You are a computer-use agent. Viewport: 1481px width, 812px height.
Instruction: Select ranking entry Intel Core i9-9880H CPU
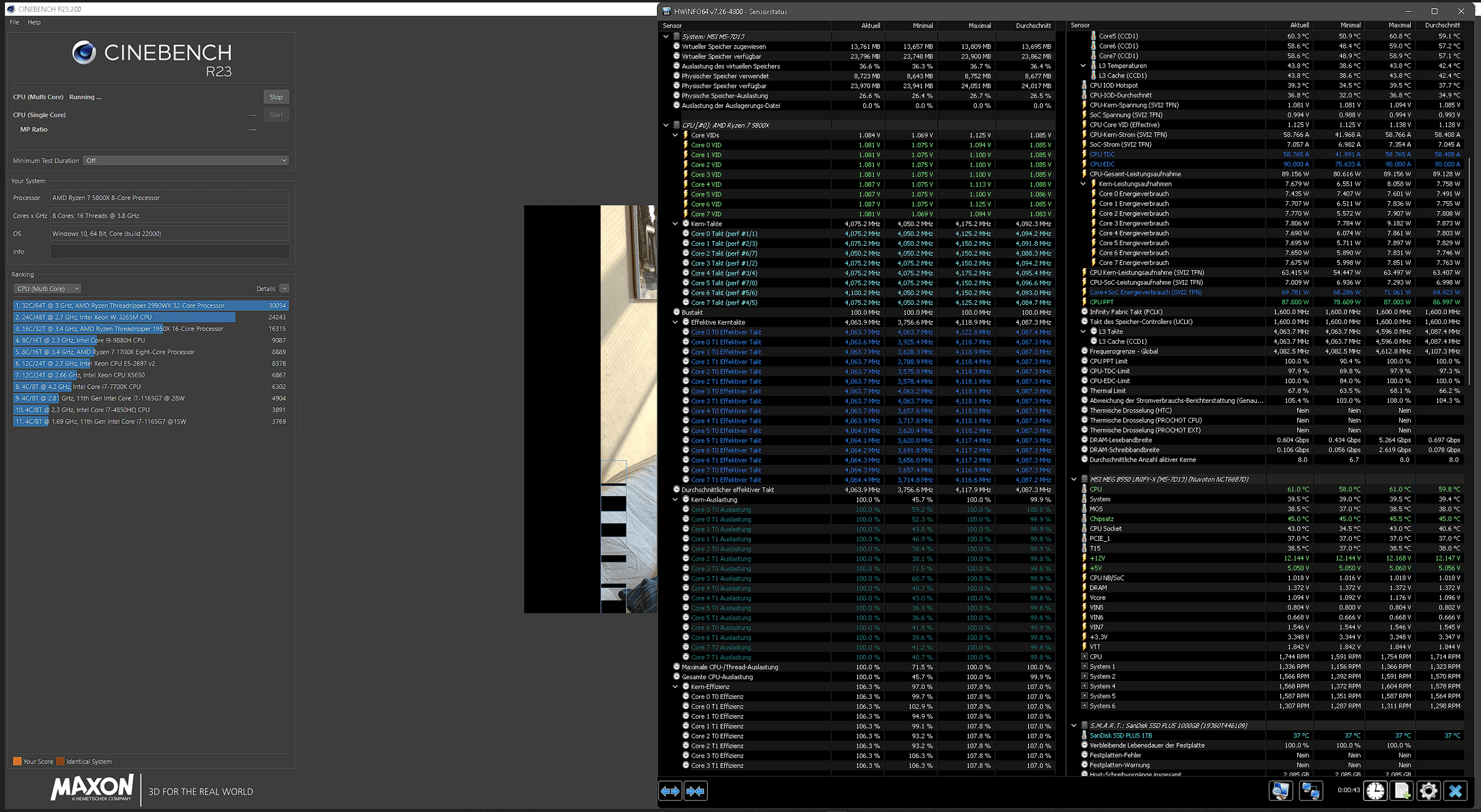click(x=151, y=340)
